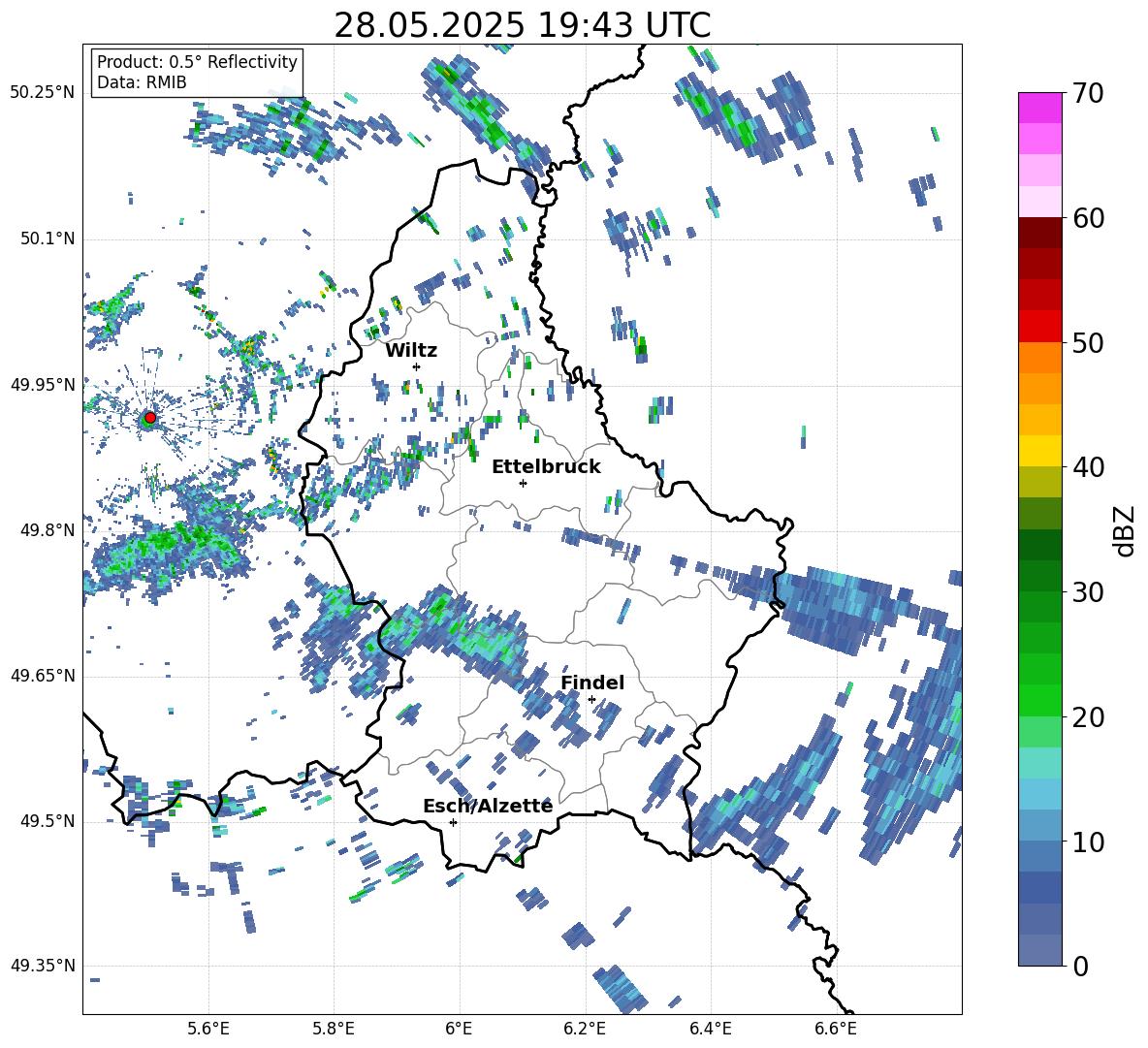Image resolution: width=1148 pixels, height=1048 pixels.
Task: Click the 6°E longitude label
Action: click(459, 1029)
